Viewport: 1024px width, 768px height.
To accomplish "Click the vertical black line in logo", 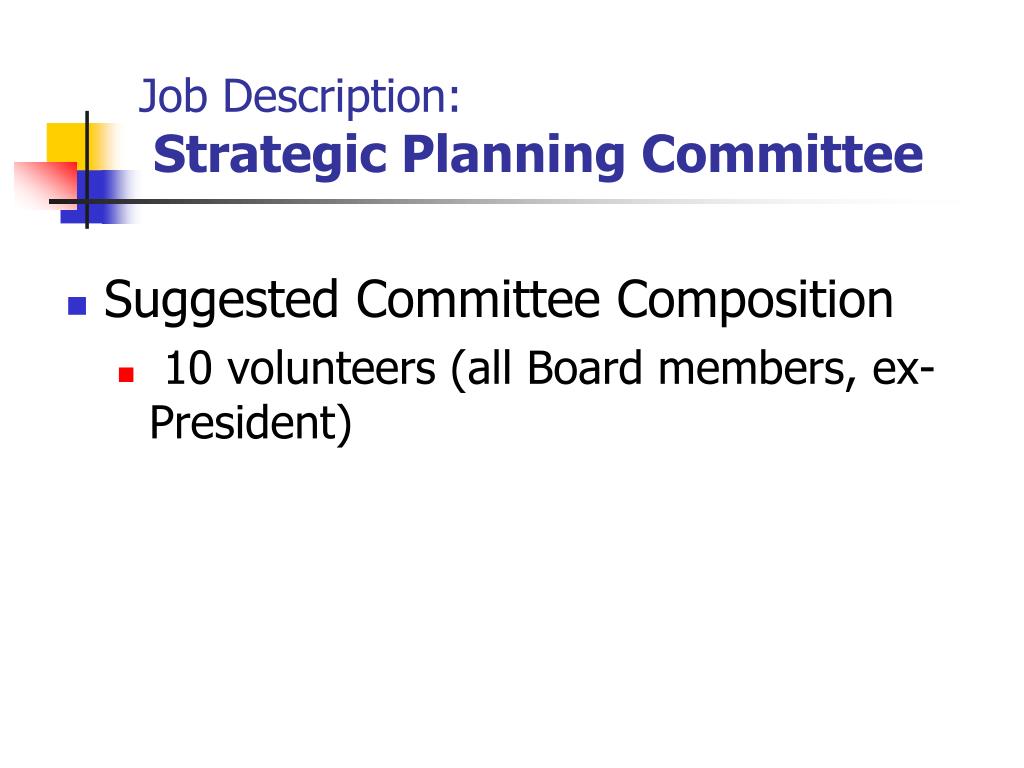I will (87, 170).
